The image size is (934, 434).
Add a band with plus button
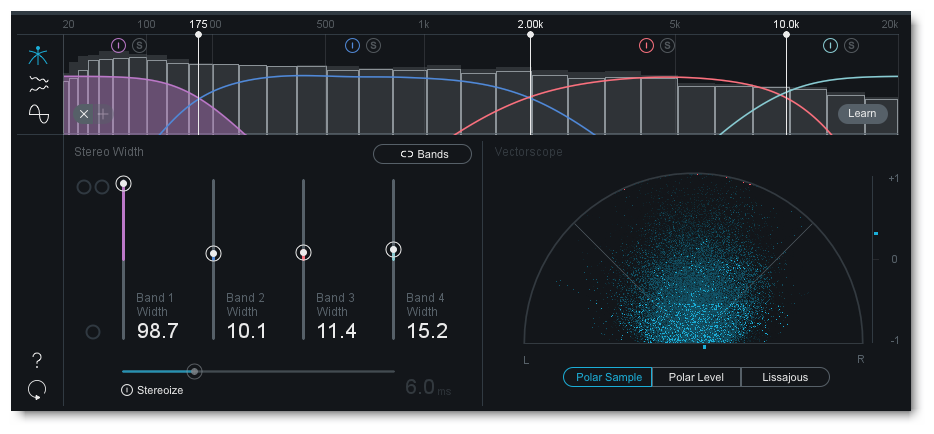point(103,114)
